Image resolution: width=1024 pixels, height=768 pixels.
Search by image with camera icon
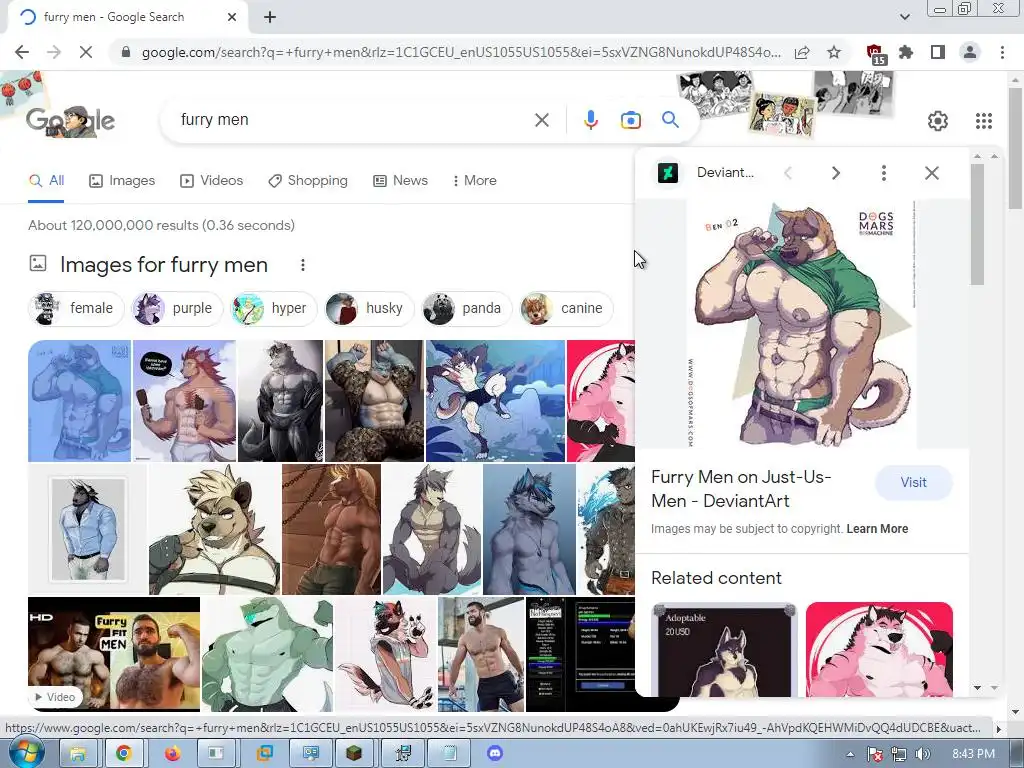pyautogui.click(x=630, y=120)
